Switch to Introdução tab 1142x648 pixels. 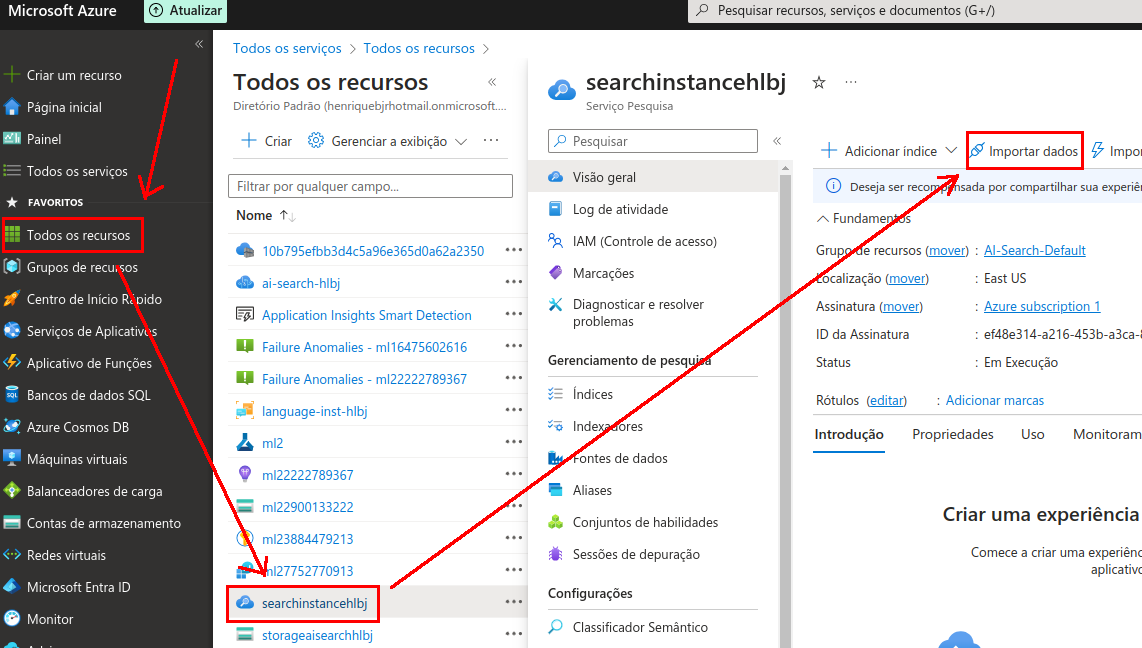848,434
